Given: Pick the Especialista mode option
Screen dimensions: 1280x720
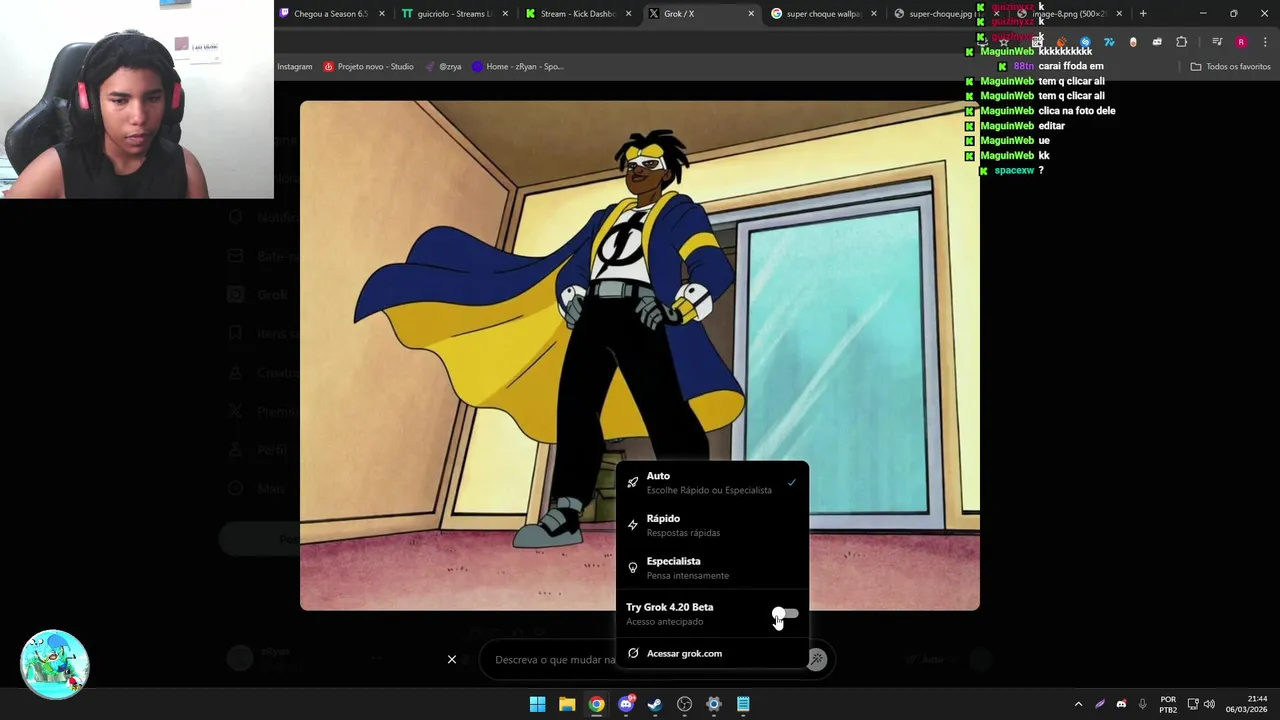Looking at the screenshot, I should tap(712, 568).
